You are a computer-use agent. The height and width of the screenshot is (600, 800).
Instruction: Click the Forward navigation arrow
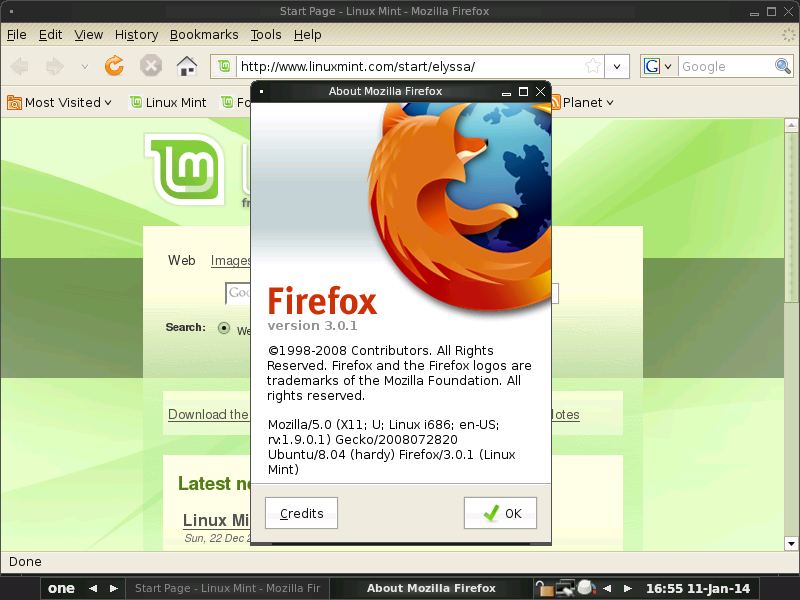pos(55,66)
